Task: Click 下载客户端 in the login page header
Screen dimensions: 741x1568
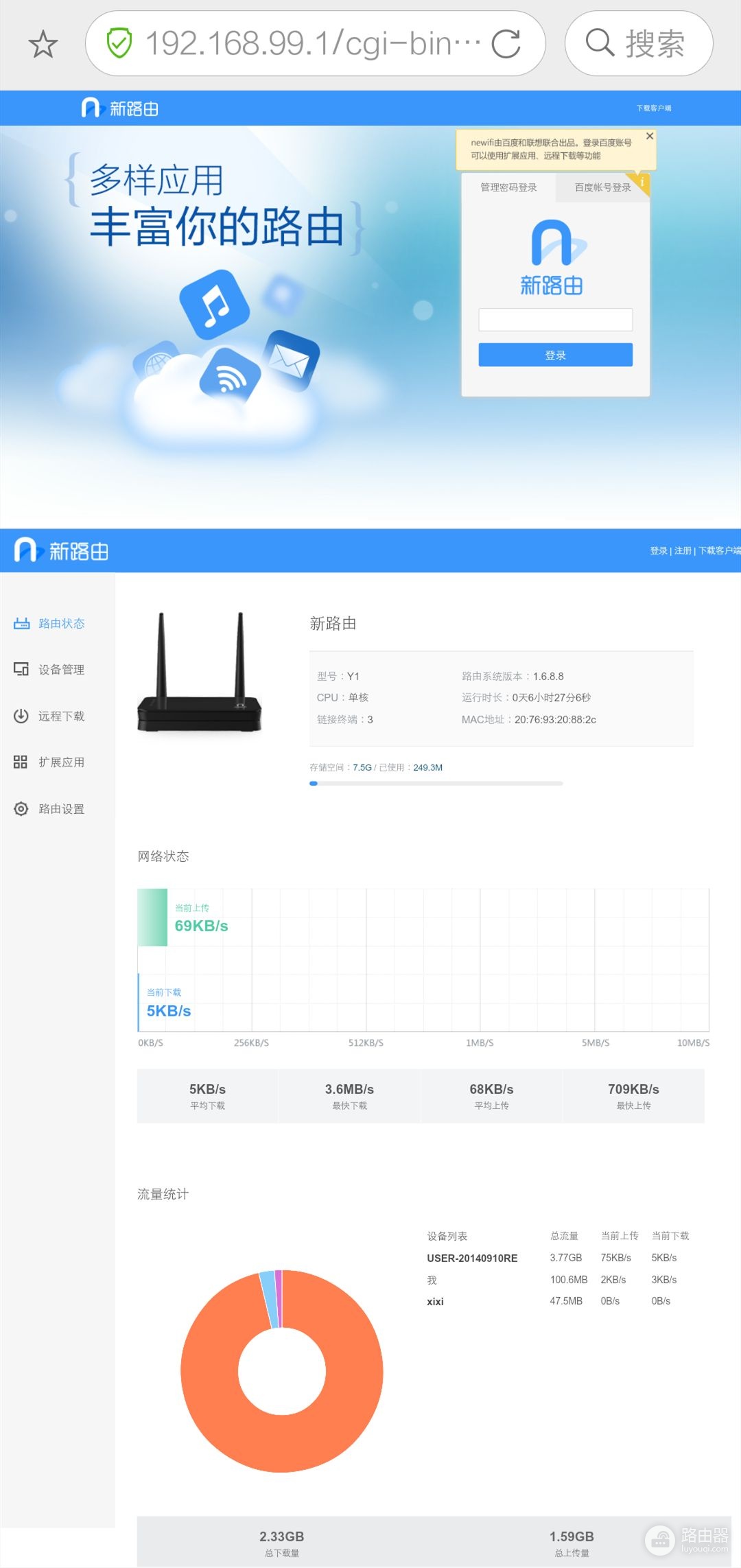Action: point(654,108)
